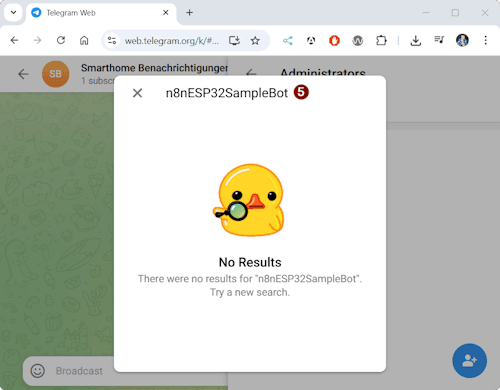Click the browser back button

pyautogui.click(x=14, y=41)
